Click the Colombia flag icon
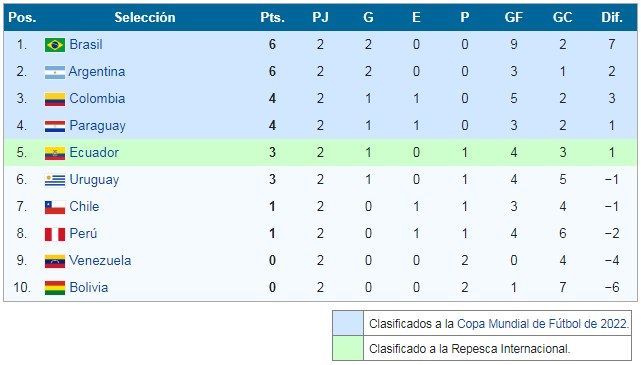The height and width of the screenshot is (365, 641). (55, 99)
